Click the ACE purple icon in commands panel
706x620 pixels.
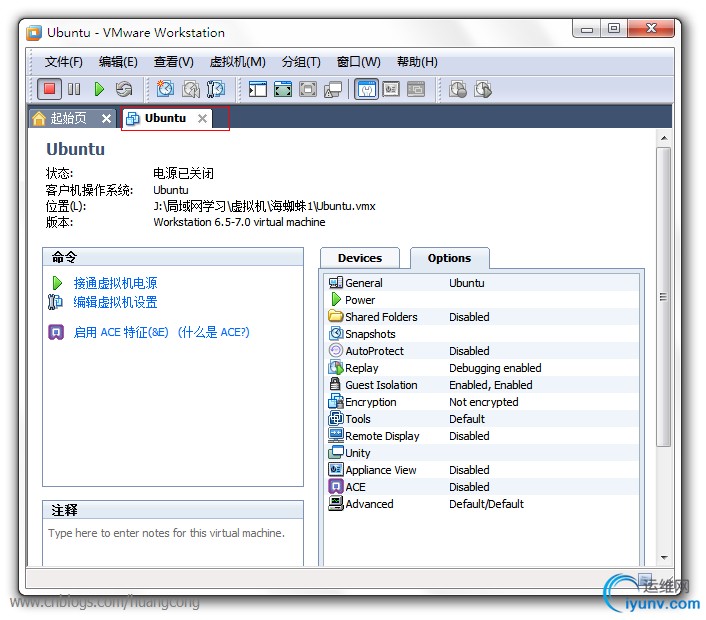[x=56, y=332]
